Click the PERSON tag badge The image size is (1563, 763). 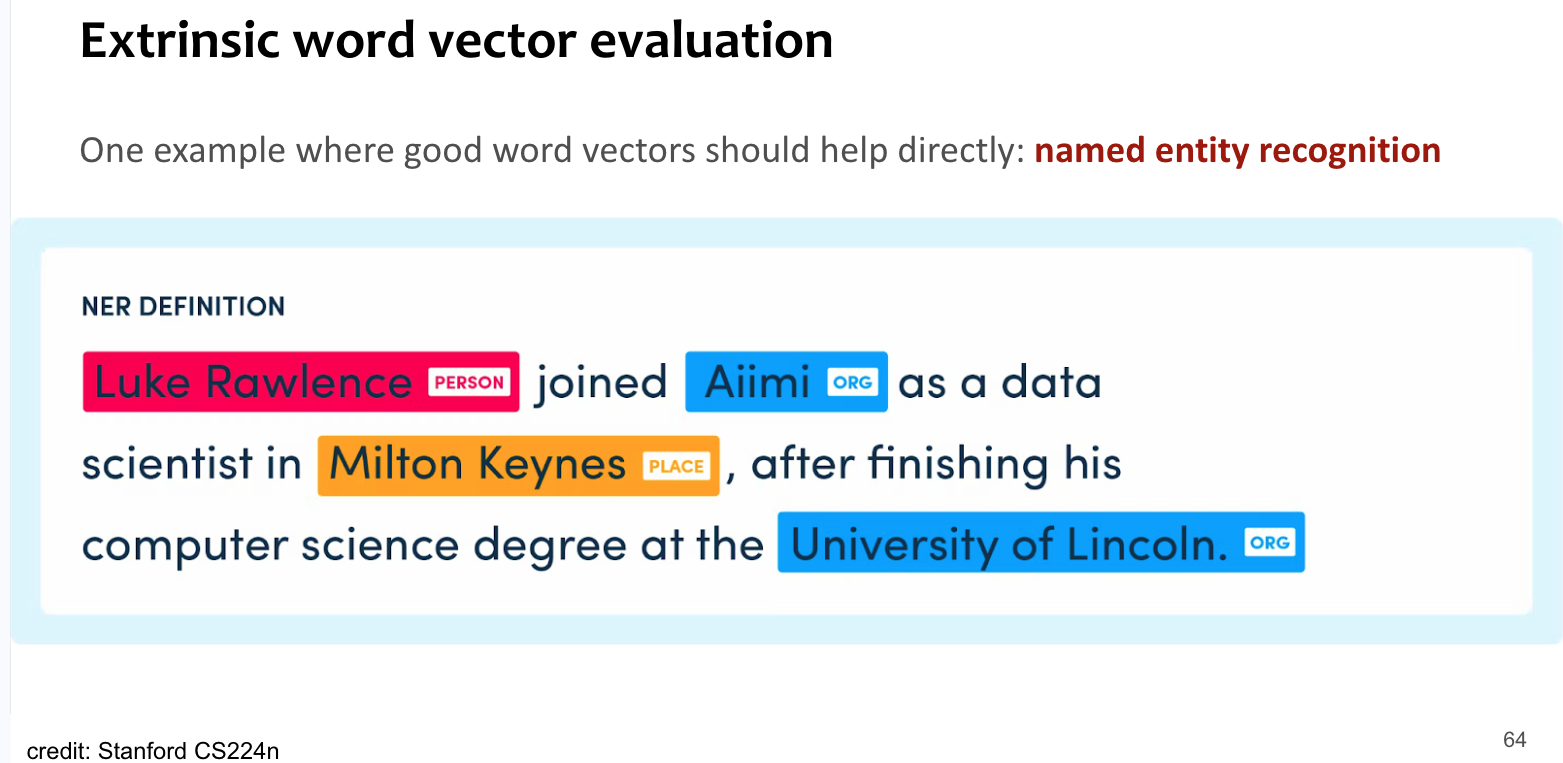pos(469,382)
